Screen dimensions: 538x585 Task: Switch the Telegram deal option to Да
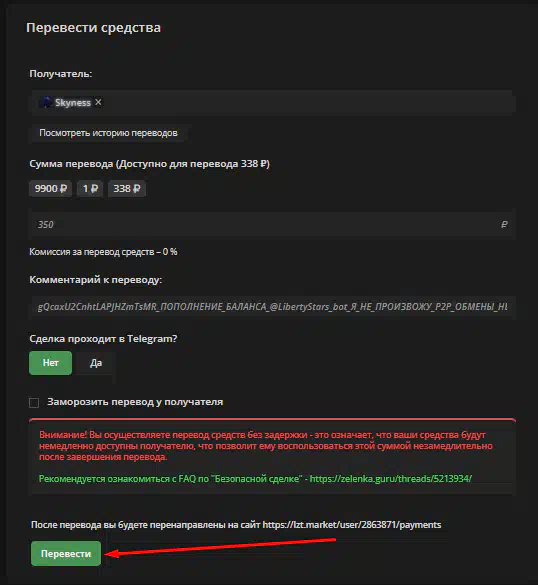(x=96, y=363)
